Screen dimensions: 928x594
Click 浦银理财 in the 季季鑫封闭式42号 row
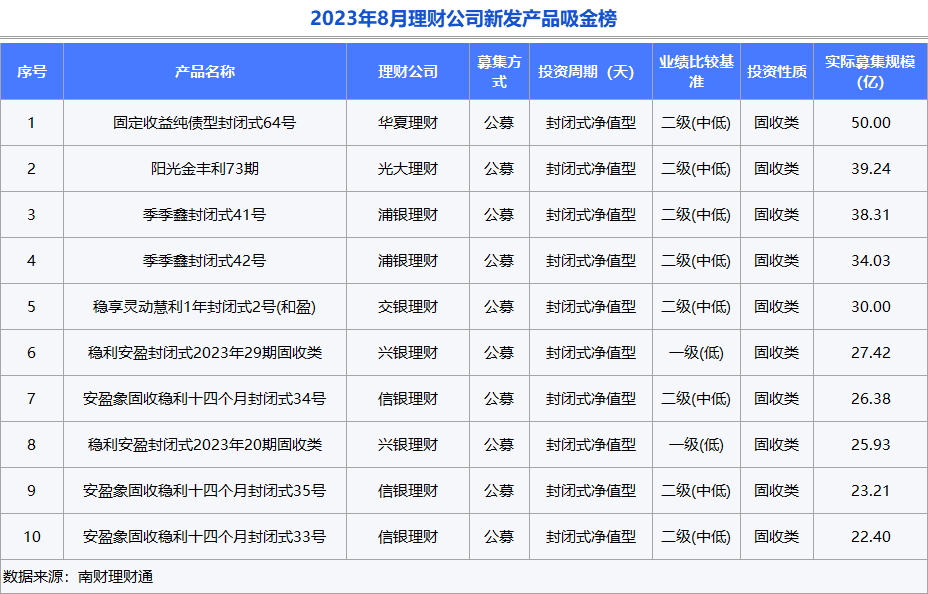click(x=408, y=260)
